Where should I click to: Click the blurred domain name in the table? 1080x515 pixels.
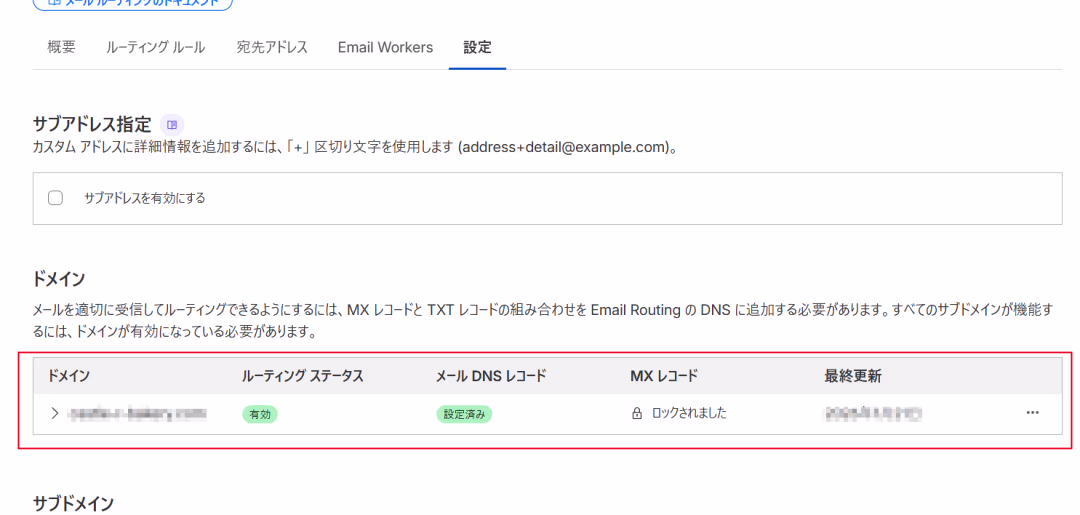[138, 414]
